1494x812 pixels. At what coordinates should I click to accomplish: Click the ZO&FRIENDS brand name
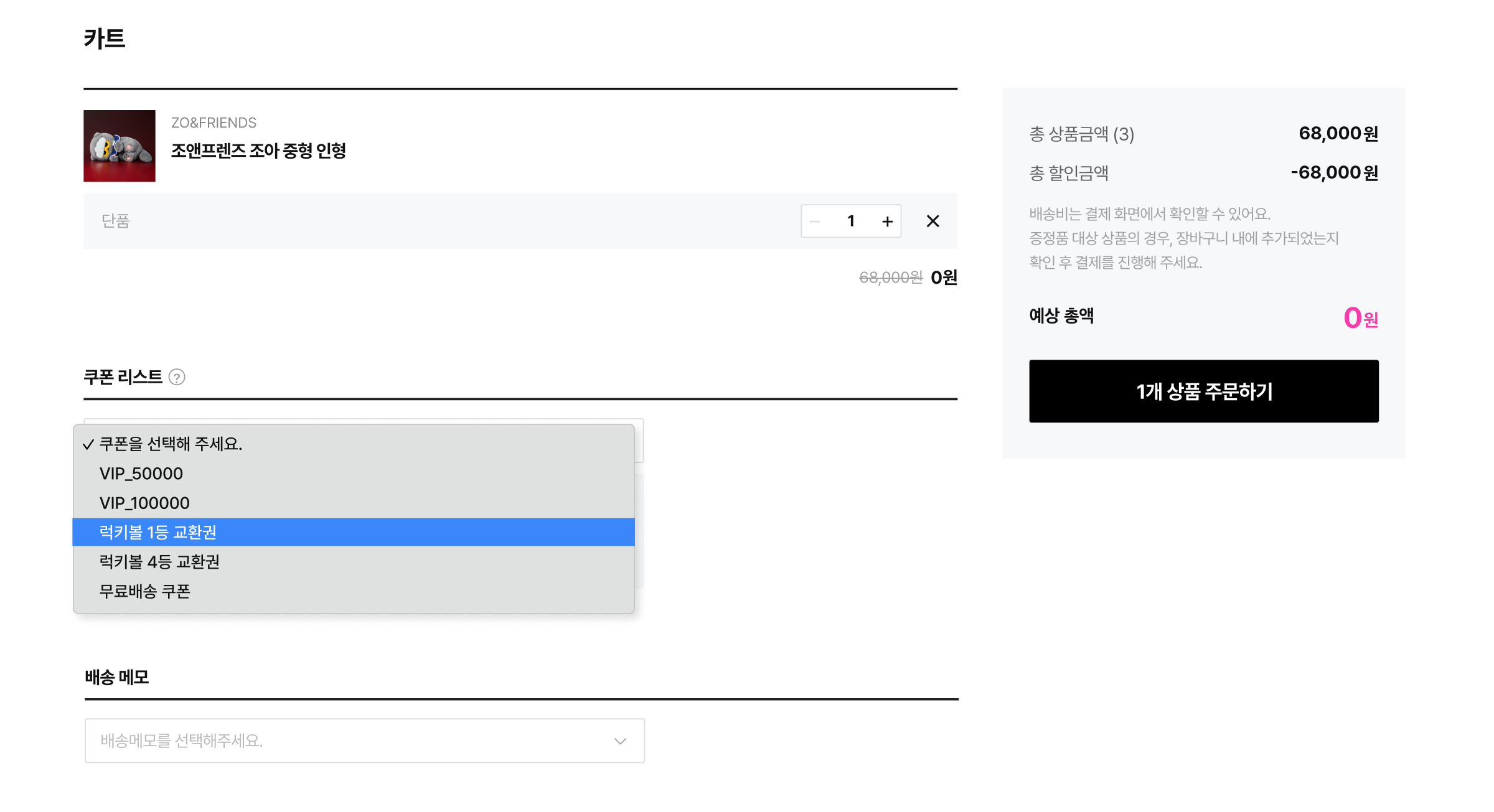pos(214,123)
